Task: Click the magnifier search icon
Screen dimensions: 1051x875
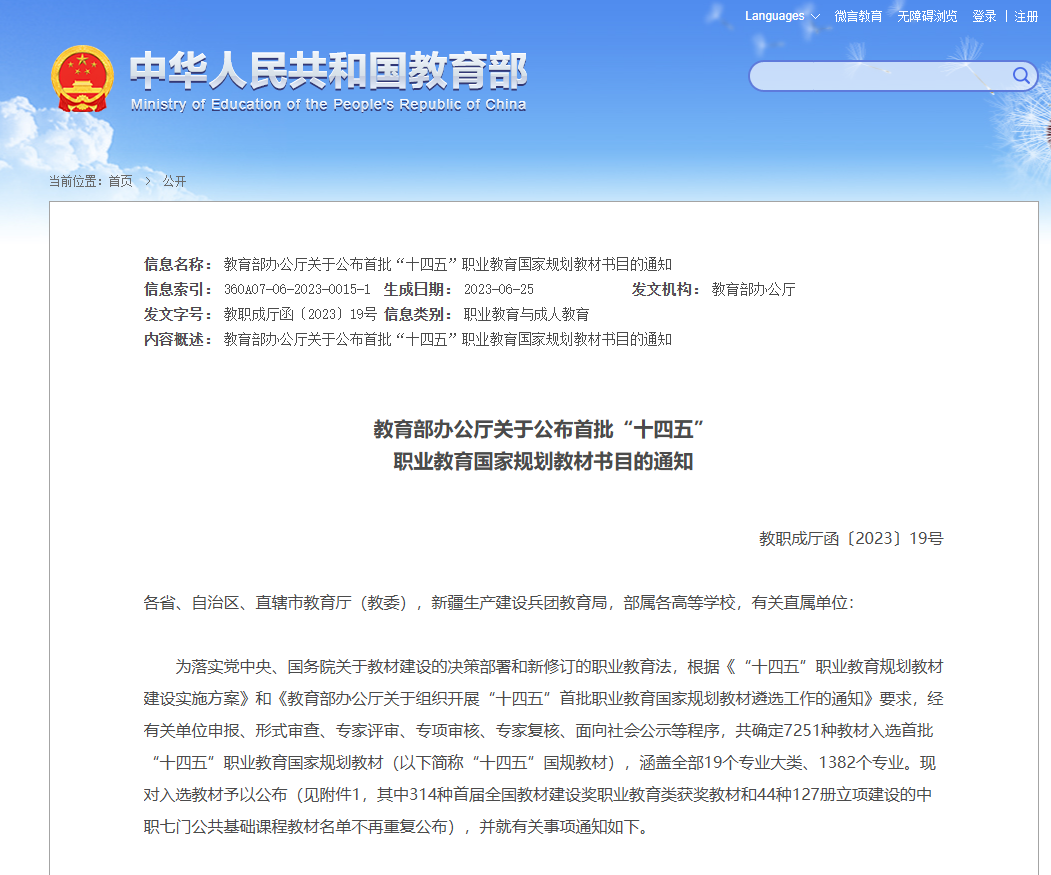Action: coord(1021,76)
